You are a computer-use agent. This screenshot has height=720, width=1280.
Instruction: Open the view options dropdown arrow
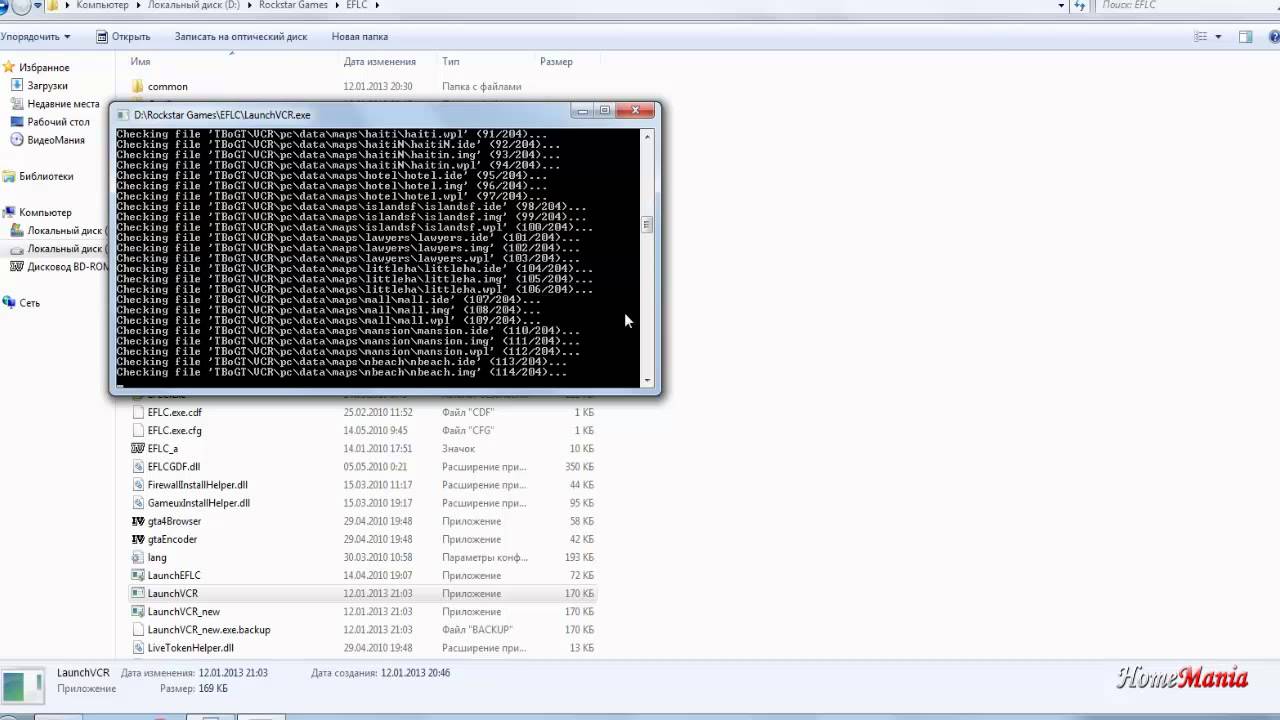click(1218, 37)
